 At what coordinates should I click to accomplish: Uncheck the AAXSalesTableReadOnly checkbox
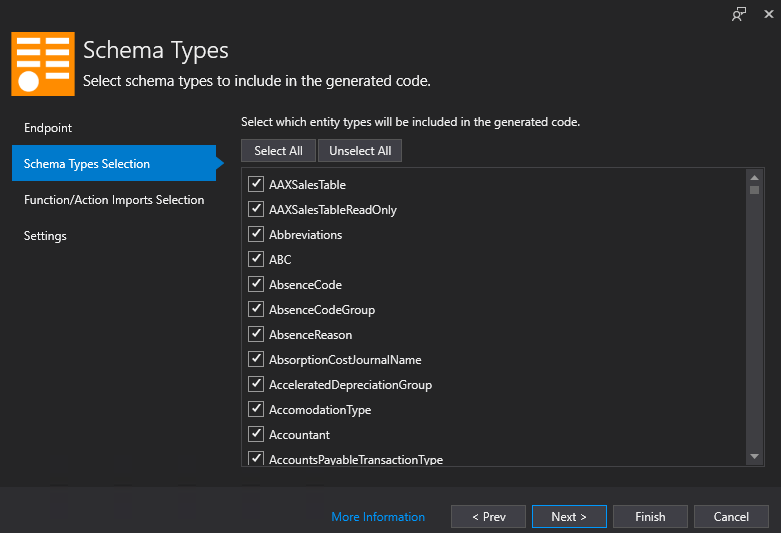[256, 209]
